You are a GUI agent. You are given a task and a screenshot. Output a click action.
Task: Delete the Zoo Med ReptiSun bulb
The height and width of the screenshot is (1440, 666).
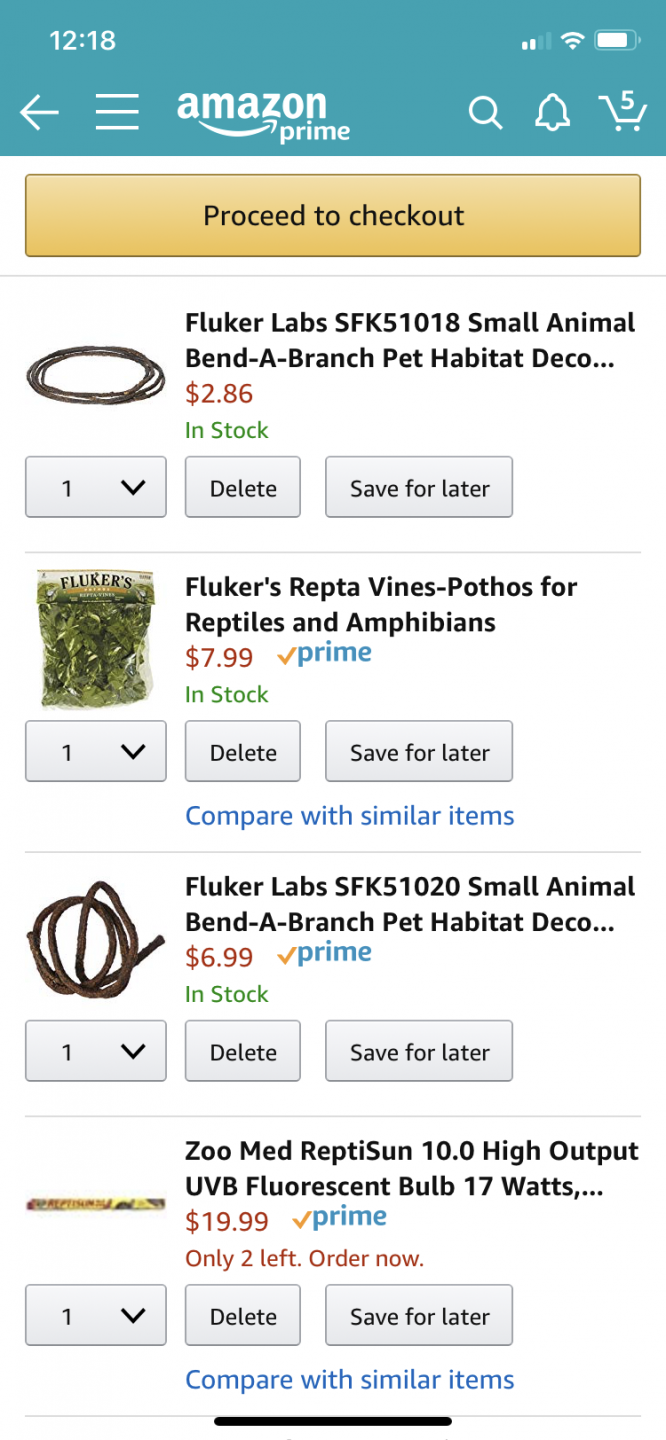243,1316
